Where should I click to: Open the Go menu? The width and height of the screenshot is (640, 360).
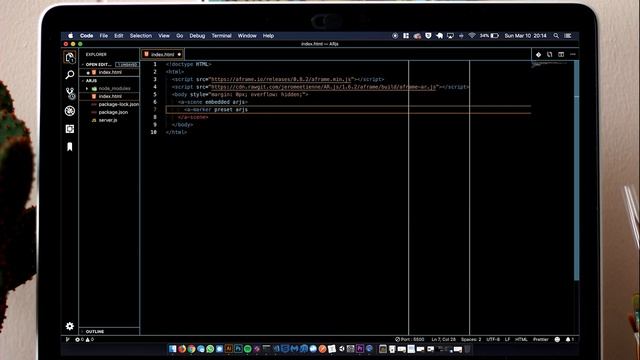pos(180,36)
